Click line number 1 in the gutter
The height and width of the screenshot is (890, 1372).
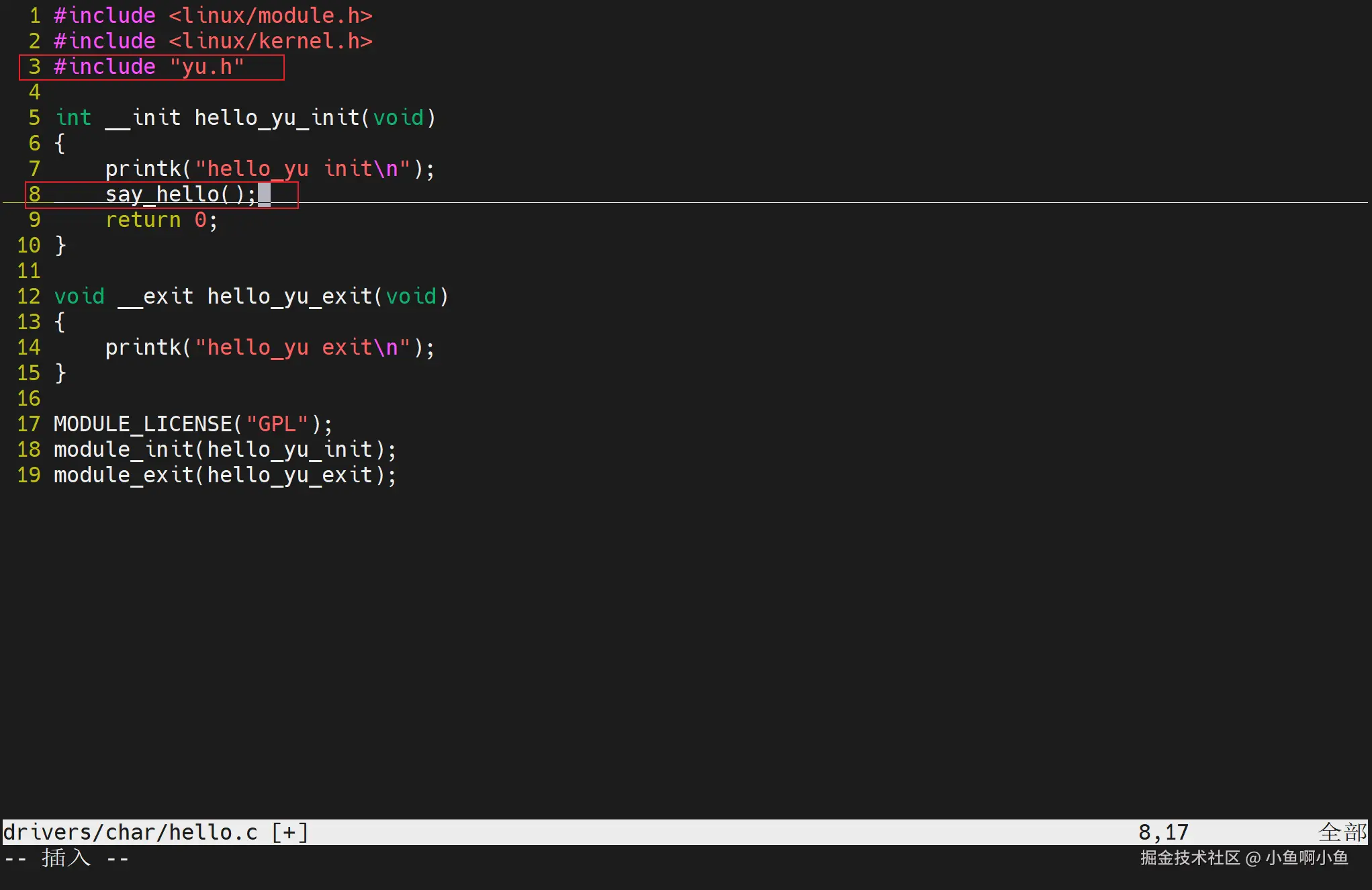coord(35,15)
